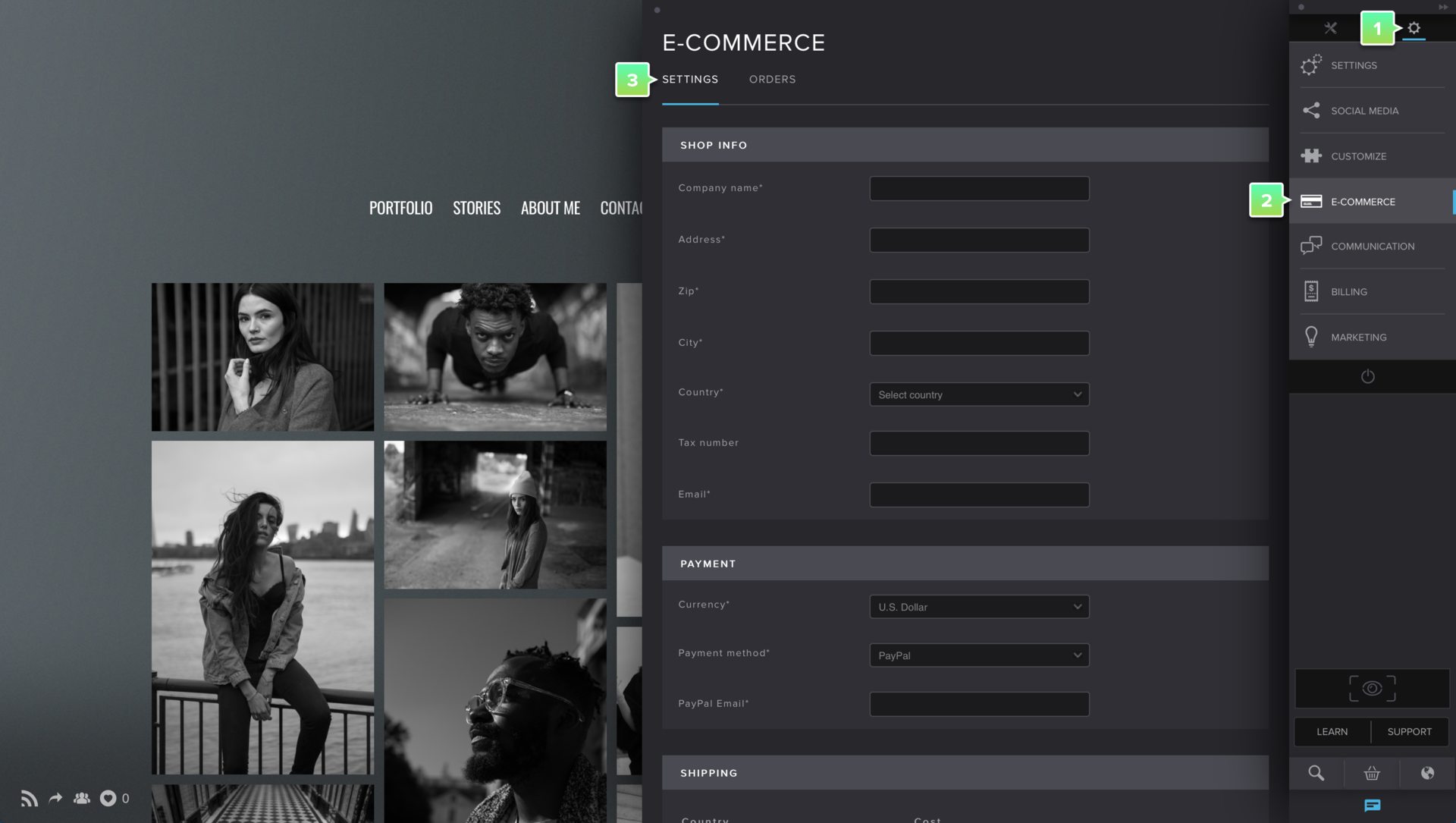Open the tools wrench icon tab
1456x823 pixels.
(1330, 28)
